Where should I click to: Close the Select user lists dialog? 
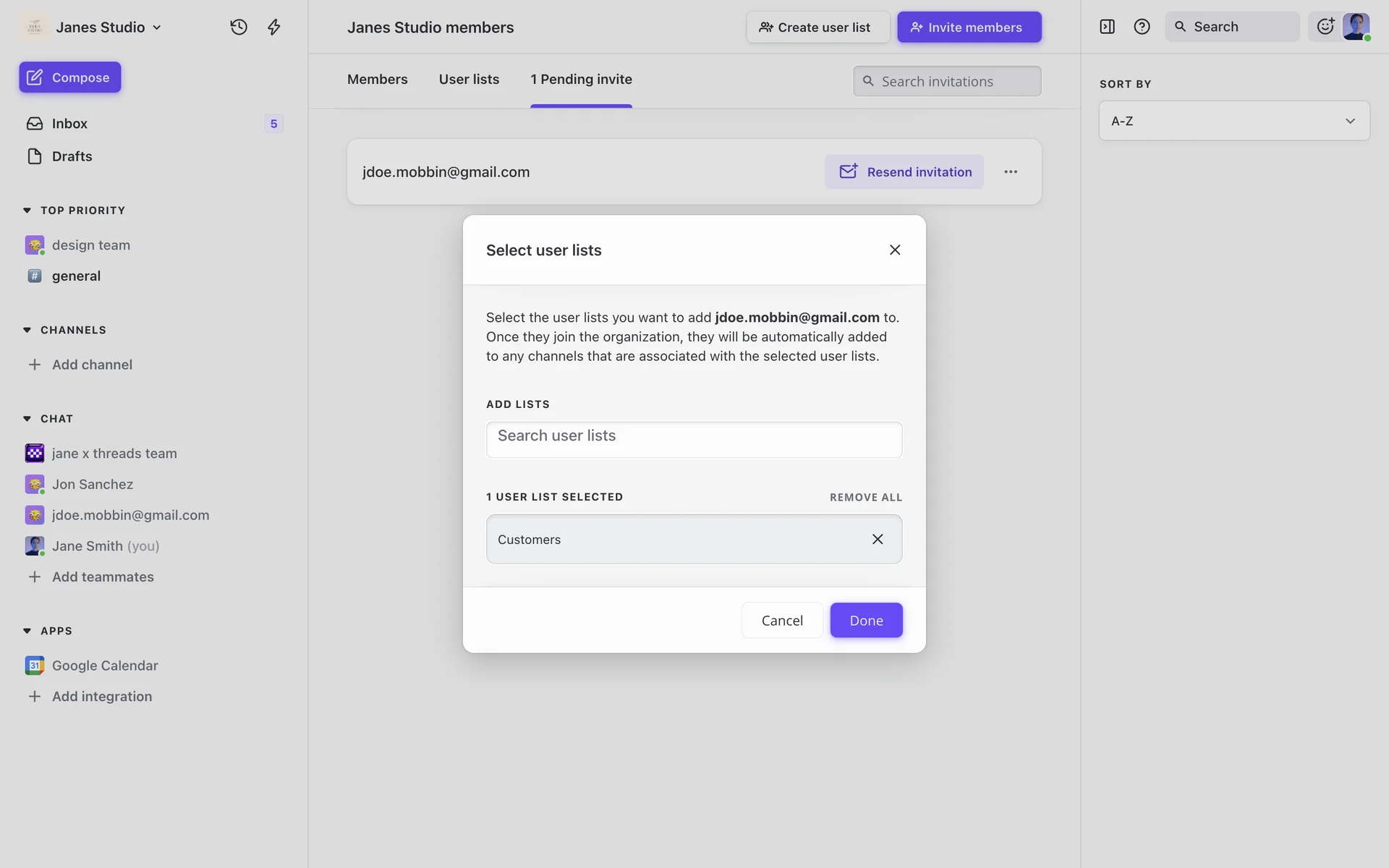click(x=895, y=250)
